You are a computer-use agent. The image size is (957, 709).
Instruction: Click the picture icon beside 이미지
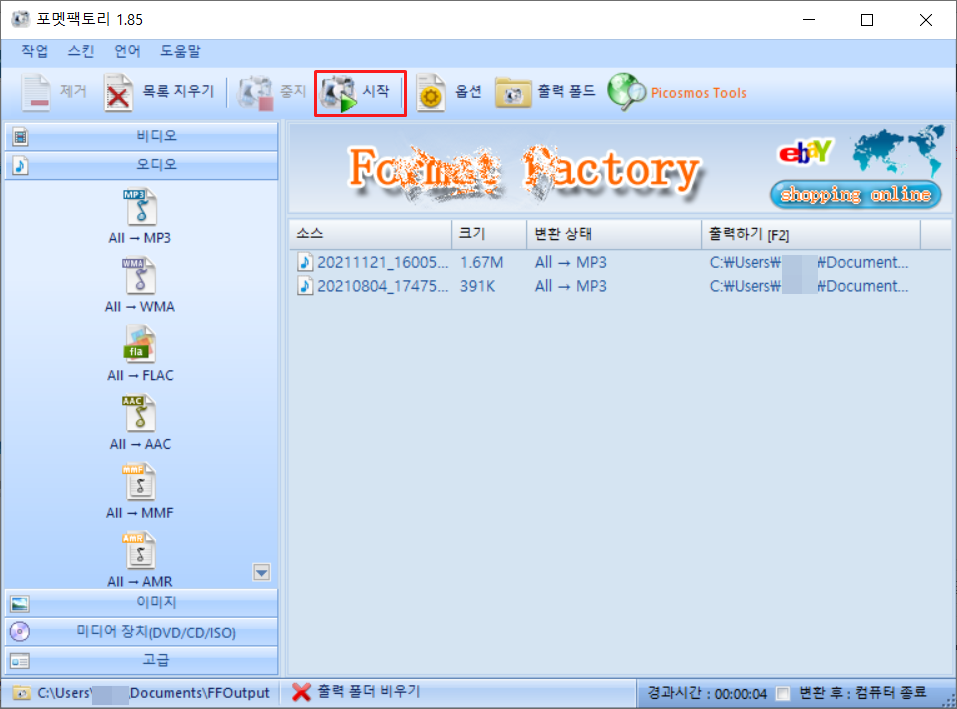[20, 604]
